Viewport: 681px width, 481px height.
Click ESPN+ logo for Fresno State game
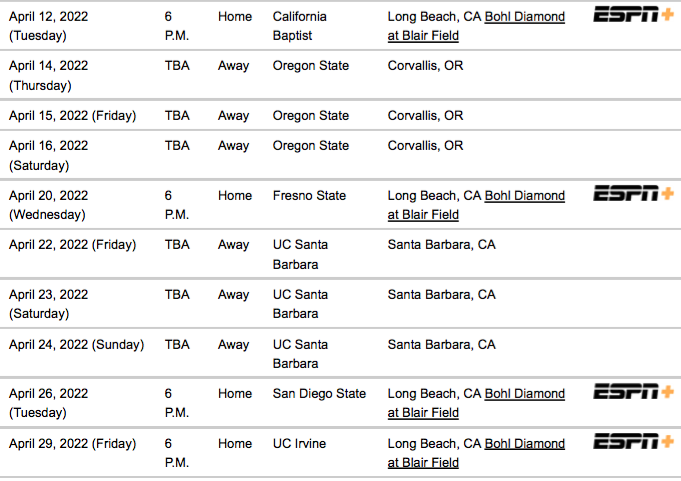click(634, 193)
